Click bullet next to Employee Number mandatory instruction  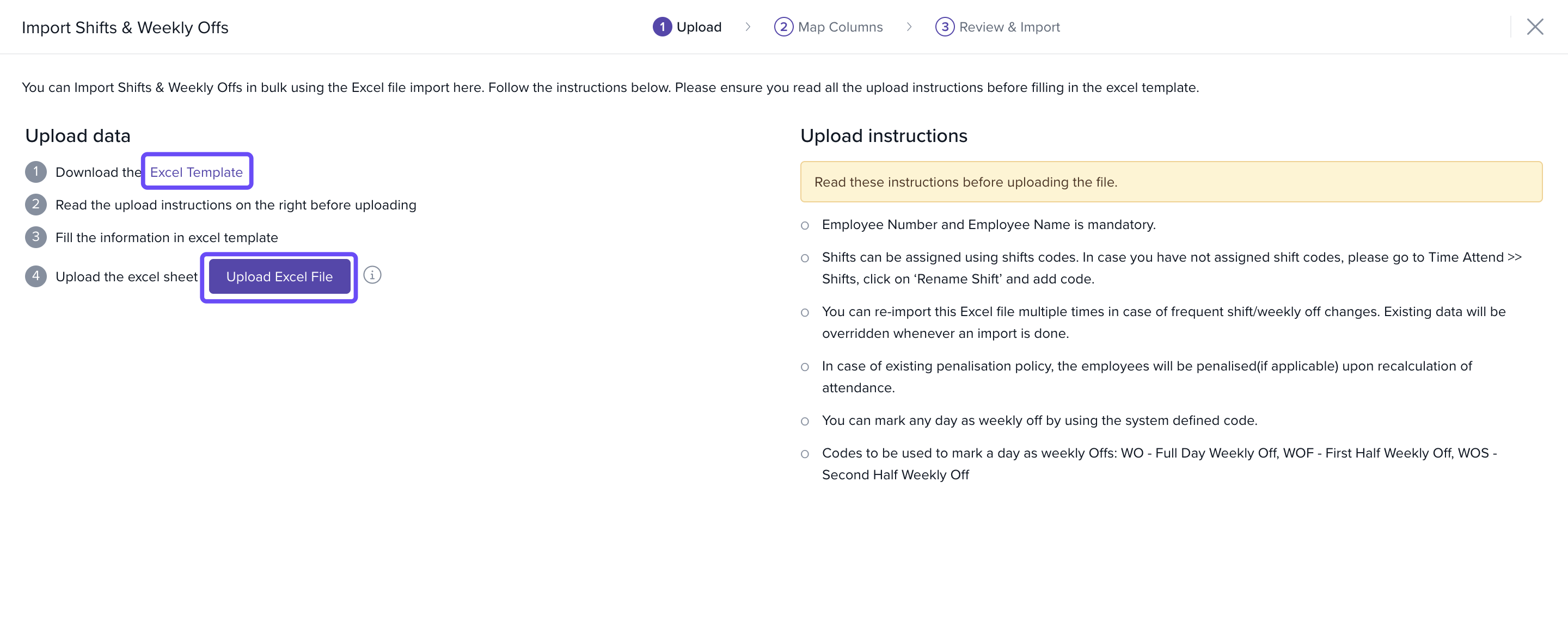(x=805, y=226)
